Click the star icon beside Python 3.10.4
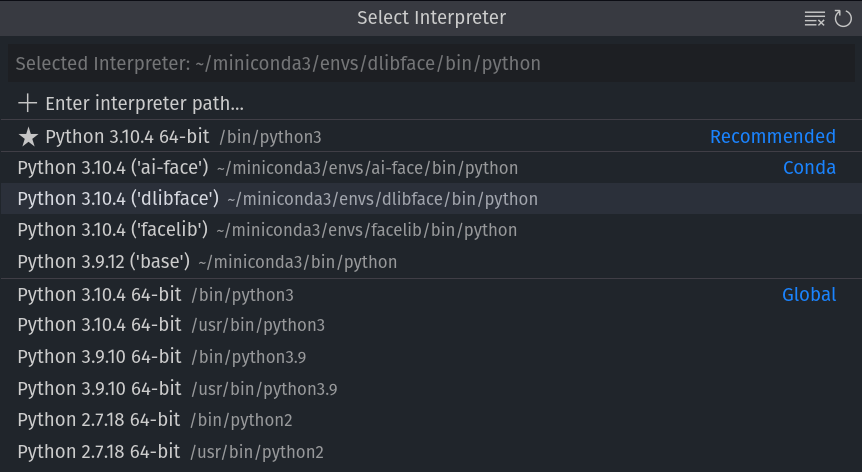This screenshot has width=862, height=472. [x=28, y=136]
